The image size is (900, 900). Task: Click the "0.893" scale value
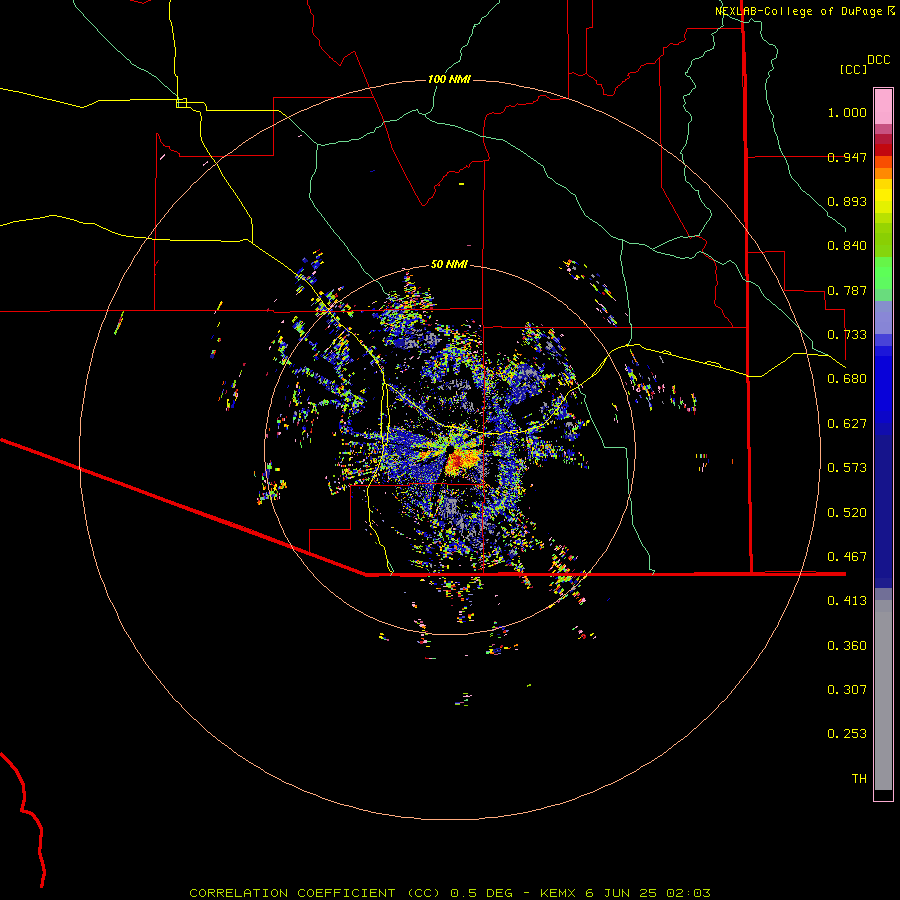point(847,201)
